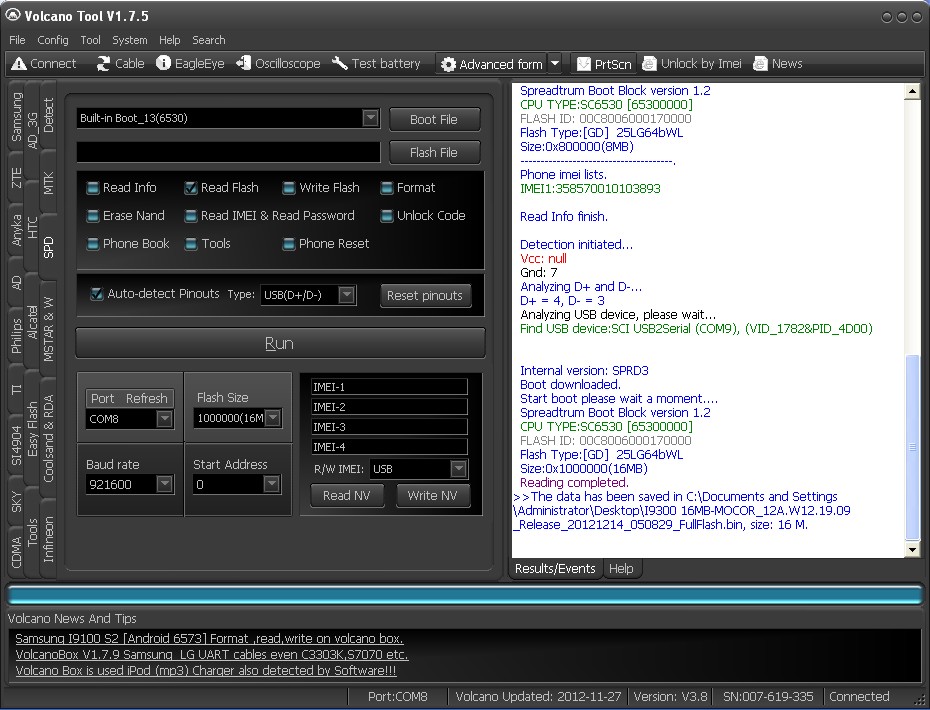Open the Built-in Boot_13(6530) dropdown
This screenshot has width=930, height=710.
coord(371,118)
